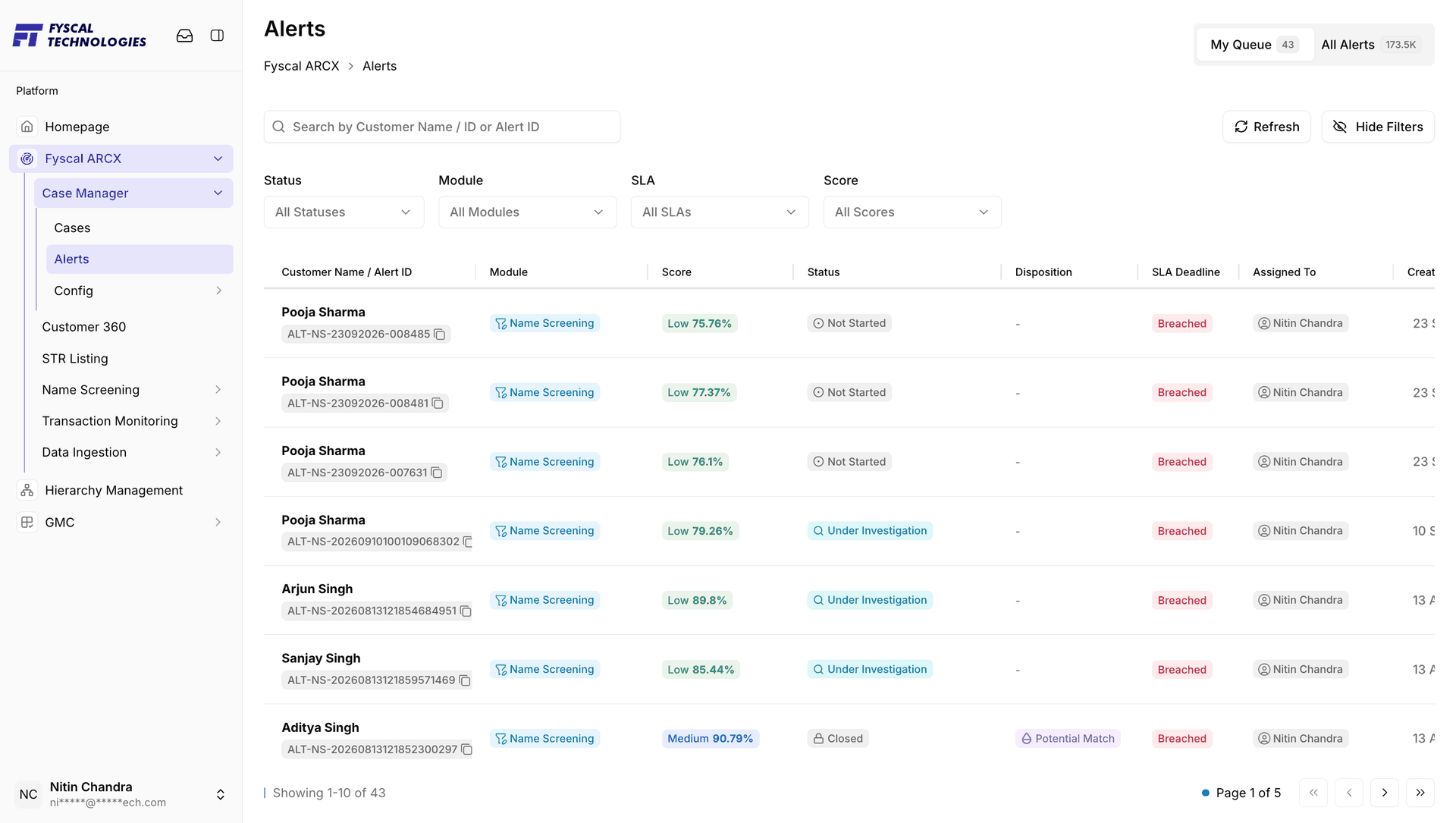
Task: Click the Low 89.8% score badge
Action: click(697, 601)
